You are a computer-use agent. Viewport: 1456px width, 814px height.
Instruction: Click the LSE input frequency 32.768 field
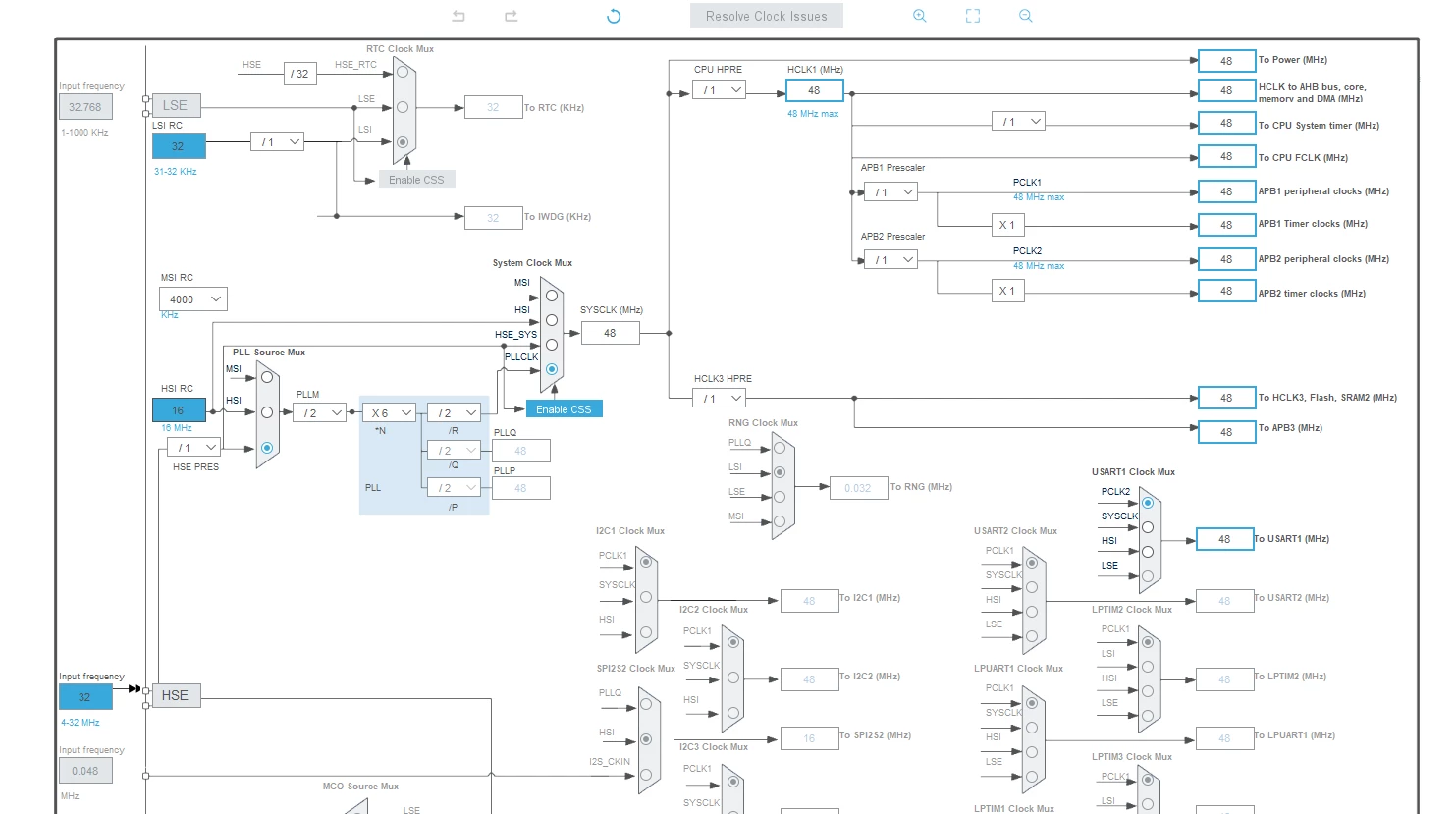point(85,107)
